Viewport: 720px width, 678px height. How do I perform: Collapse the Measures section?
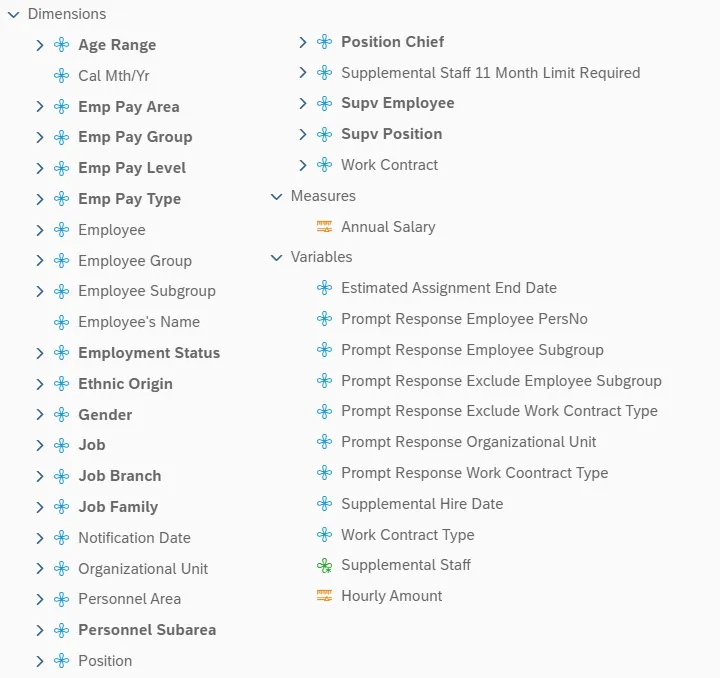[277, 196]
